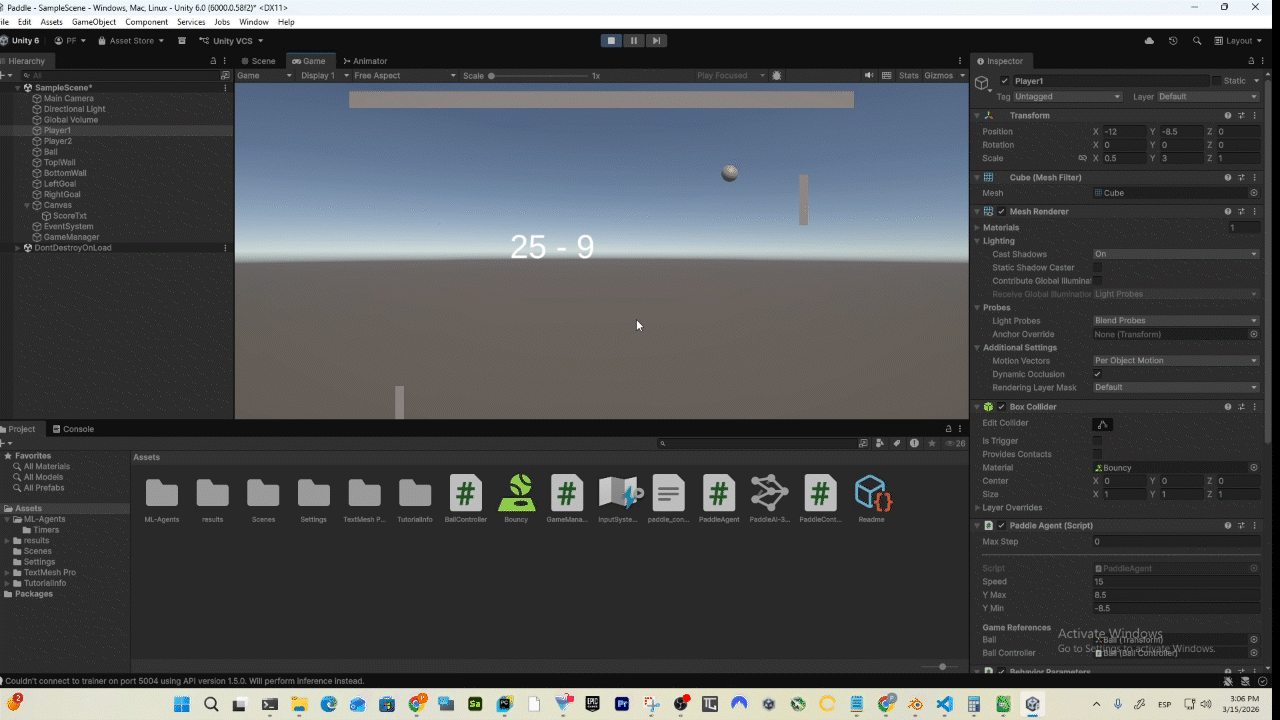Image resolution: width=1280 pixels, height=720 pixels.
Task: Collapse the SampleScene root
Action: 18,88
